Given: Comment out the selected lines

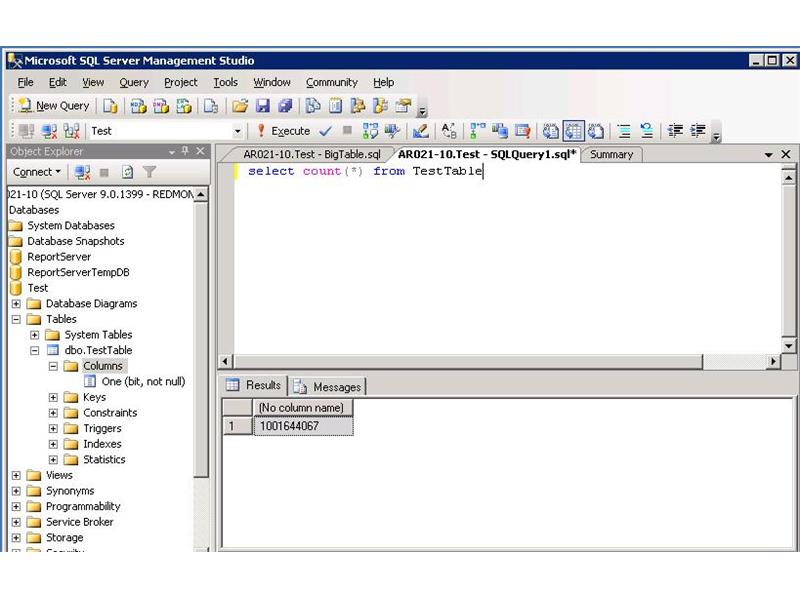Looking at the screenshot, I should click(624, 131).
